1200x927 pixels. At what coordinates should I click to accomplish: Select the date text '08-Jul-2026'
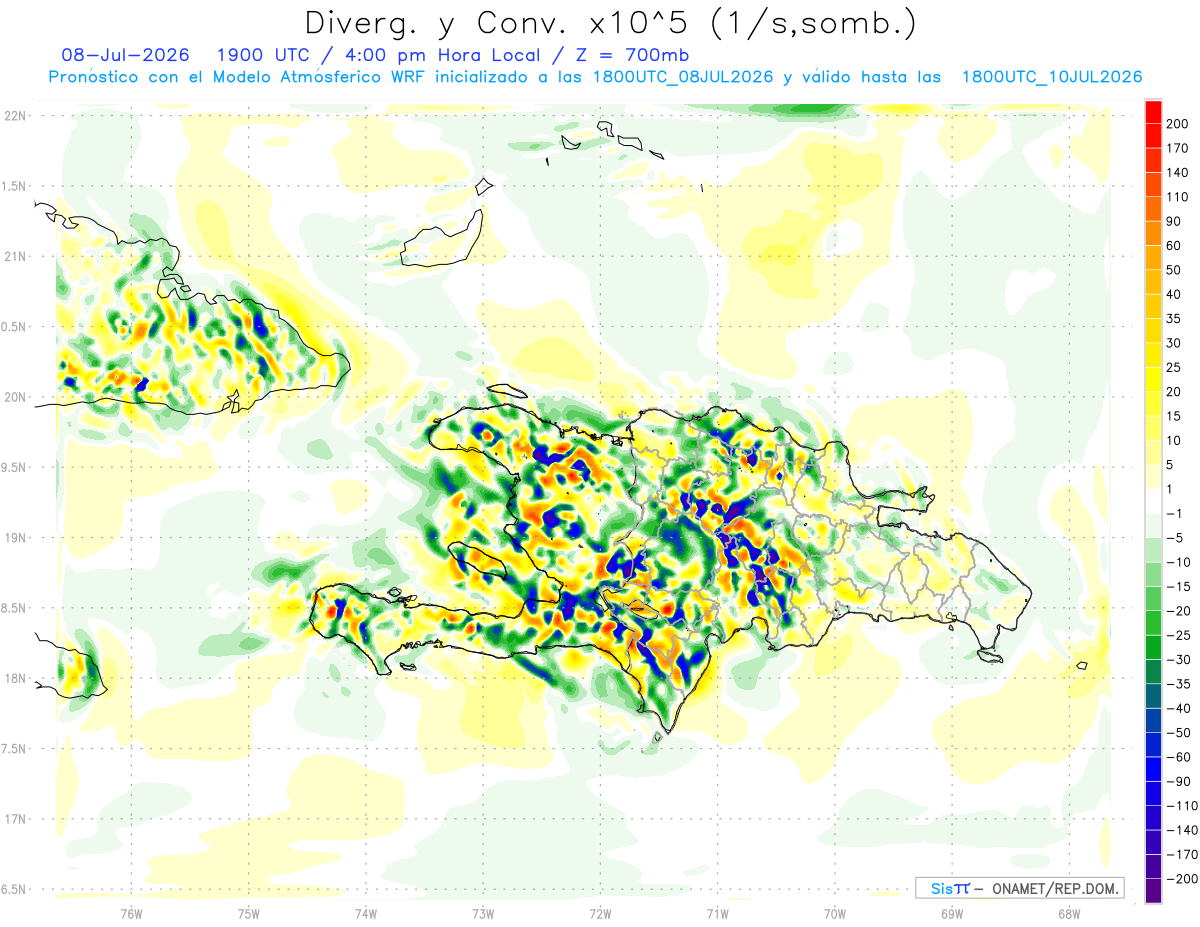click(x=125, y=55)
